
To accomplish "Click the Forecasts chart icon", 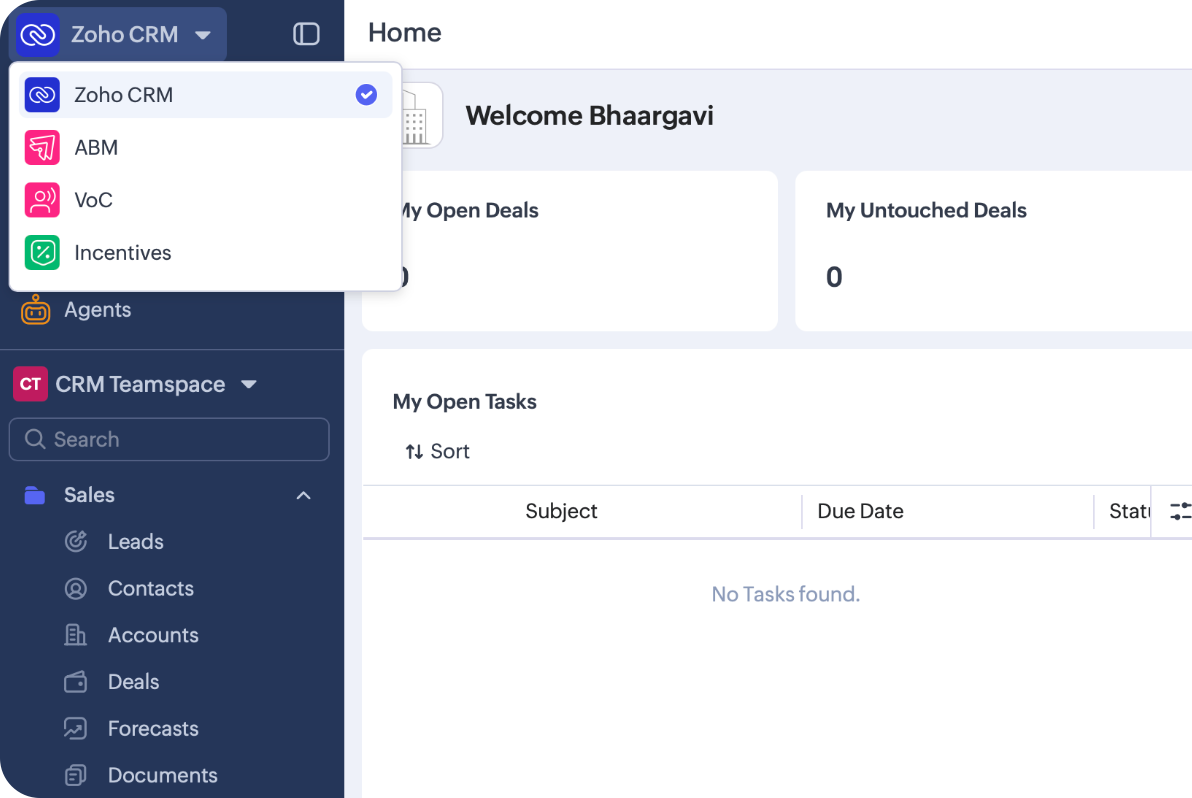I will click(x=75, y=729).
